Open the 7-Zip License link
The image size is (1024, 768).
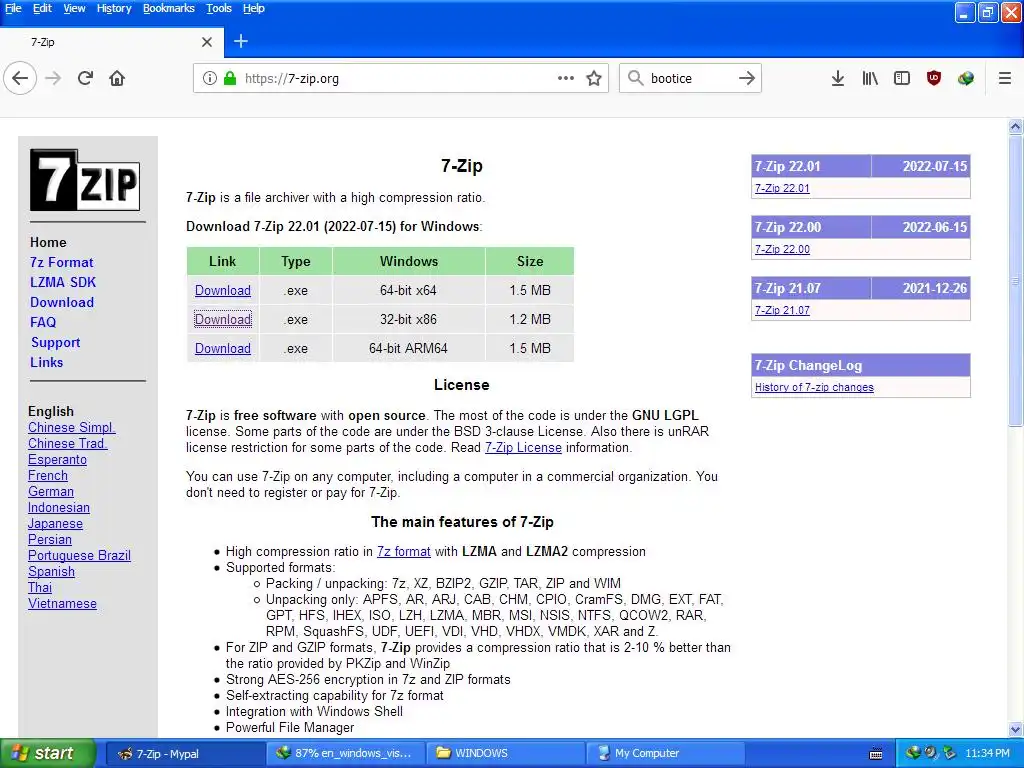click(x=523, y=448)
